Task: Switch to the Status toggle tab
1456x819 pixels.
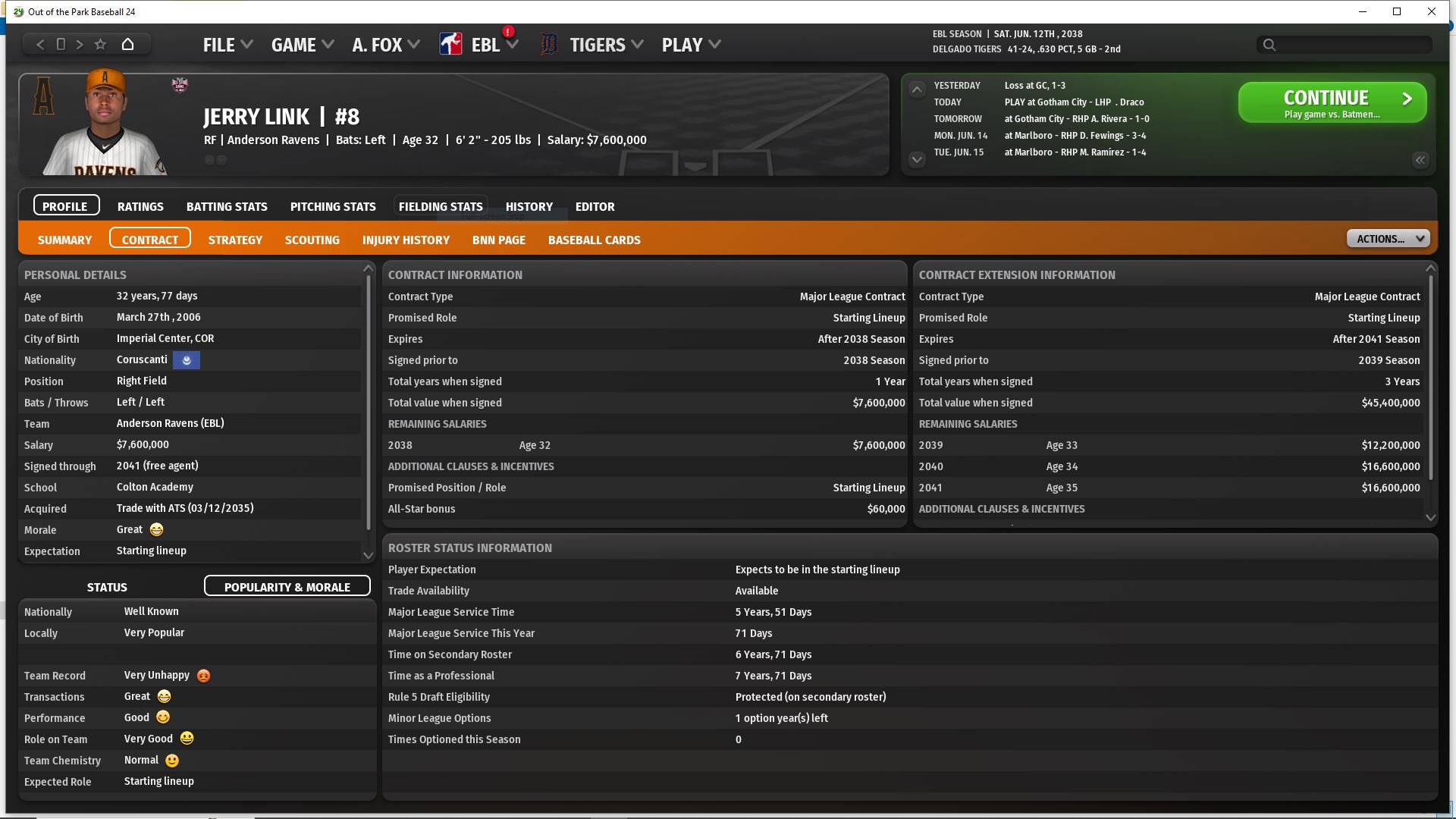Action: (x=107, y=587)
